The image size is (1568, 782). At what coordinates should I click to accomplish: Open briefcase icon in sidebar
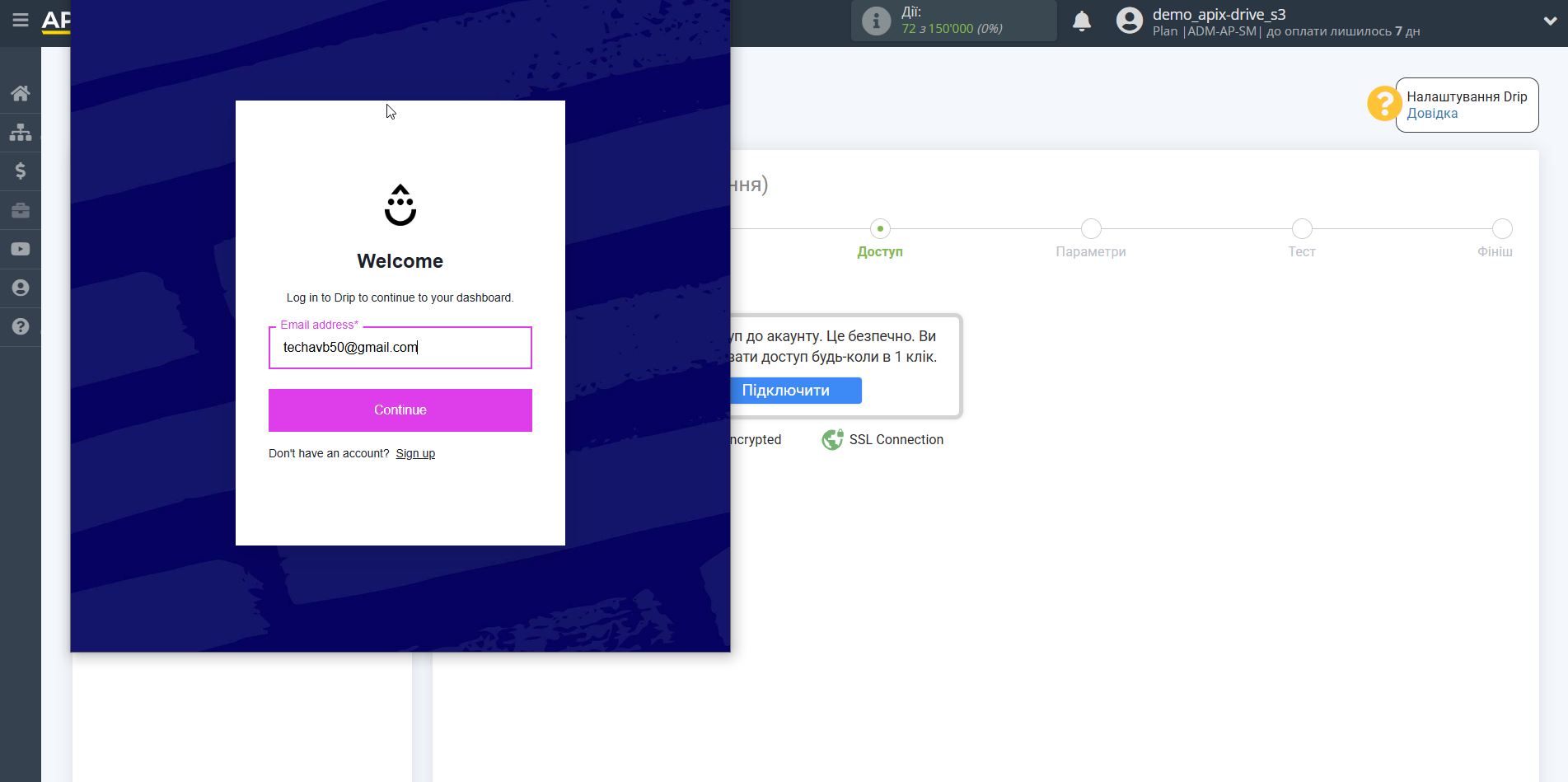(x=21, y=210)
